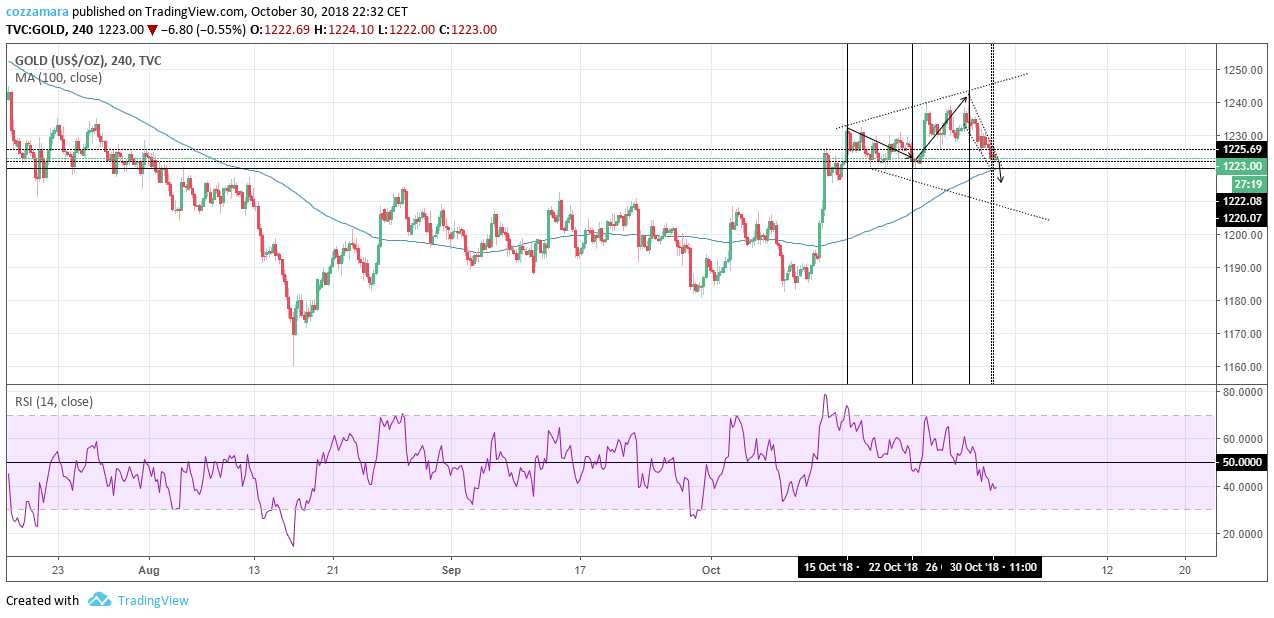Click the Aug label on time axis
Image resolution: width=1274 pixels, height=618 pixels.
coord(148,568)
